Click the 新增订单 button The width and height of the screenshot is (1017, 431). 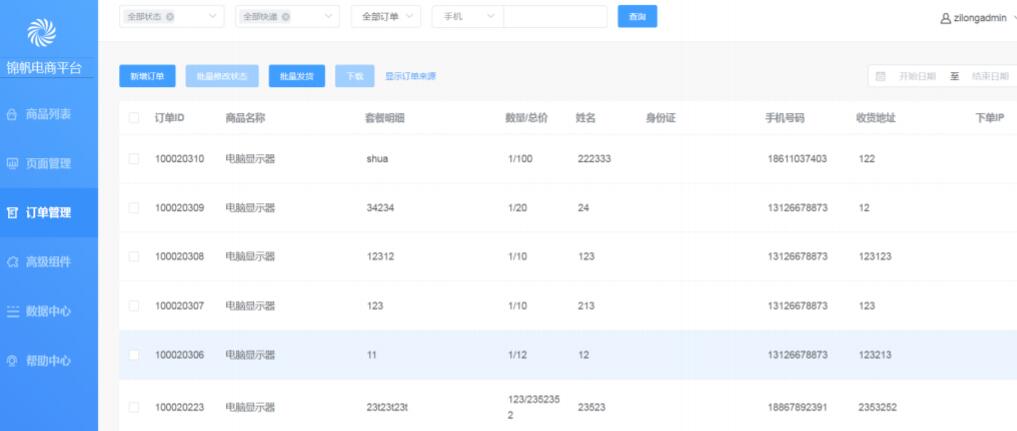147,76
